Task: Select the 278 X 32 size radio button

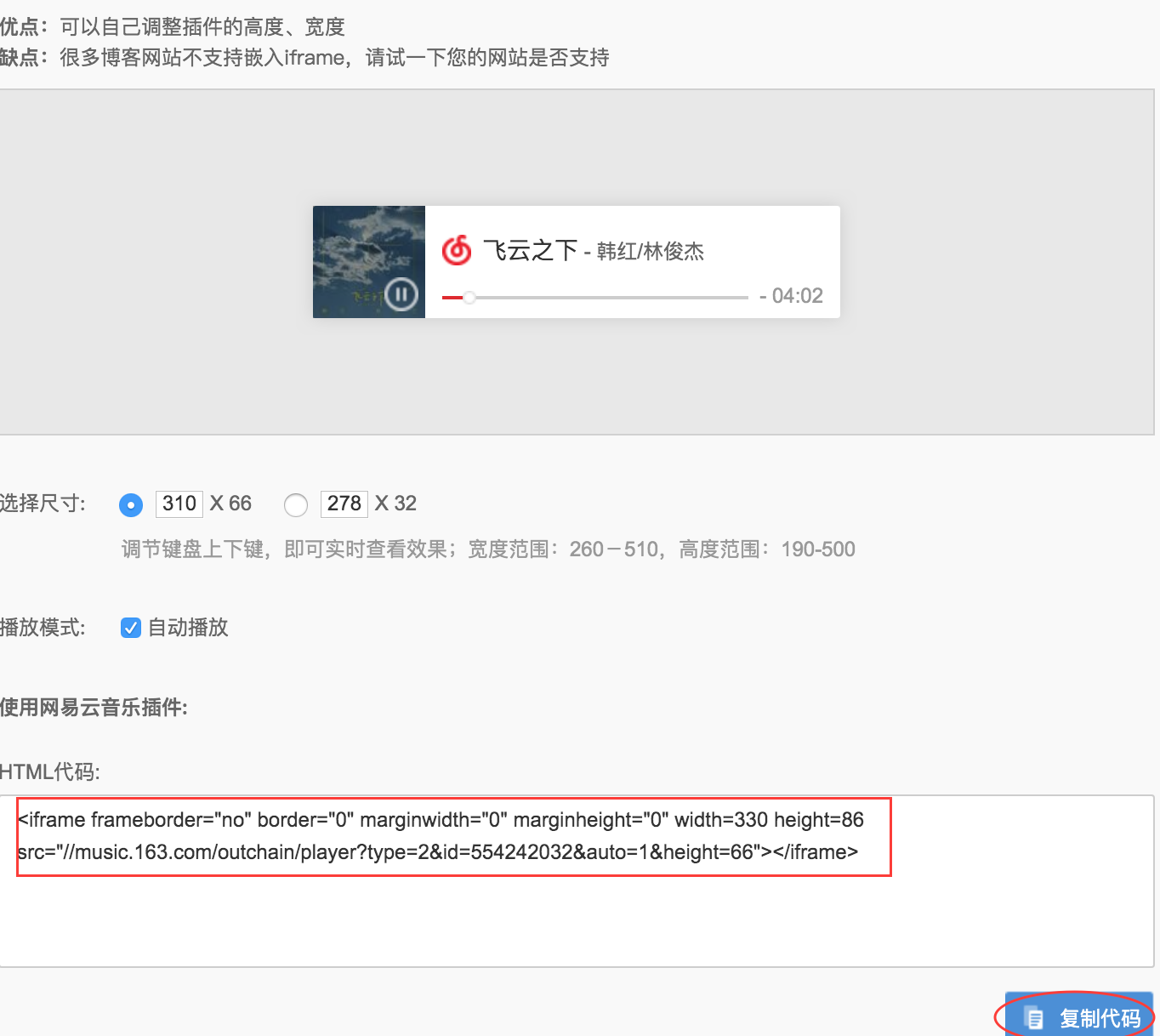Action: (x=296, y=504)
